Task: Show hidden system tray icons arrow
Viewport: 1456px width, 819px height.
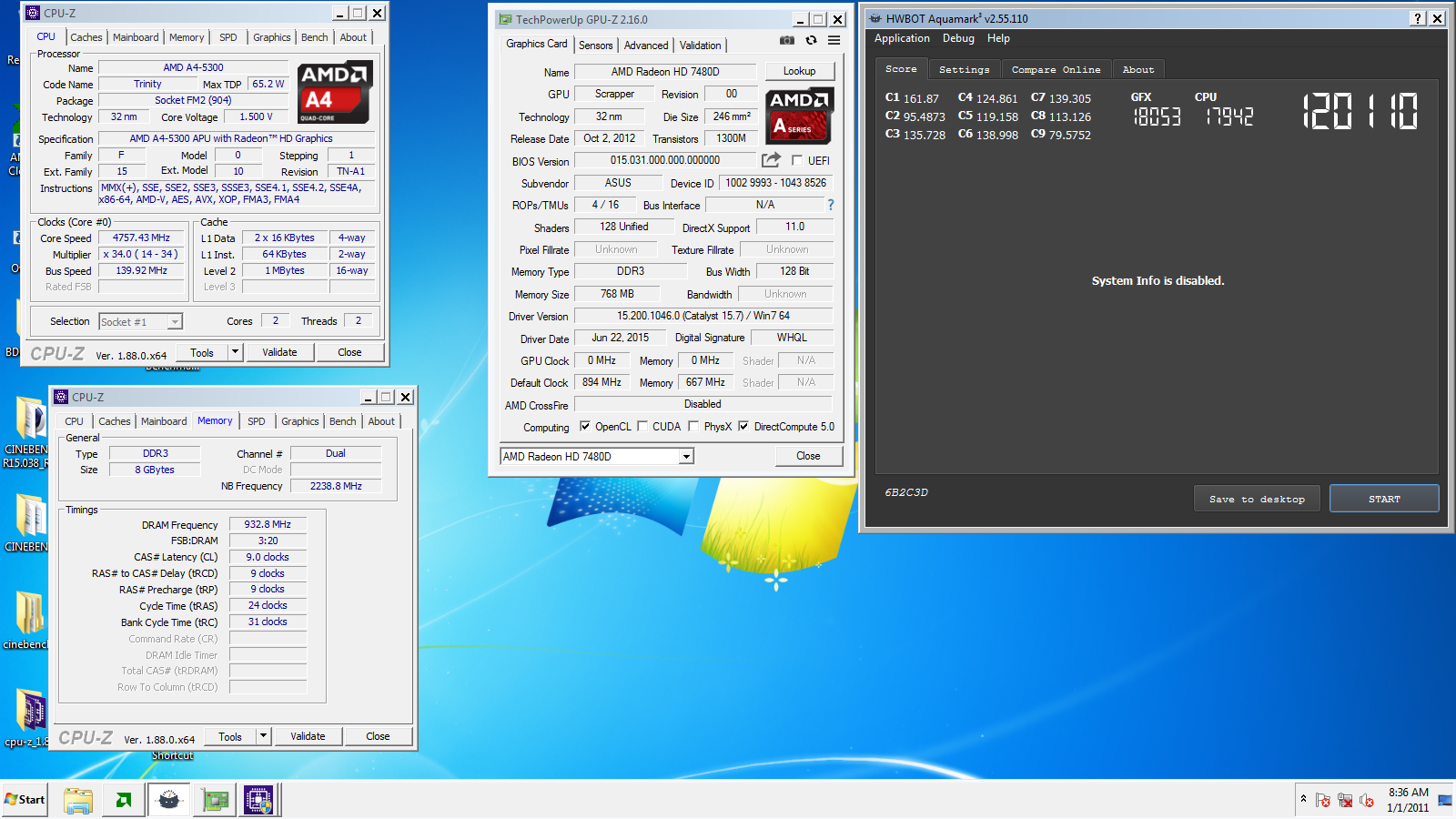Action: [x=1303, y=799]
